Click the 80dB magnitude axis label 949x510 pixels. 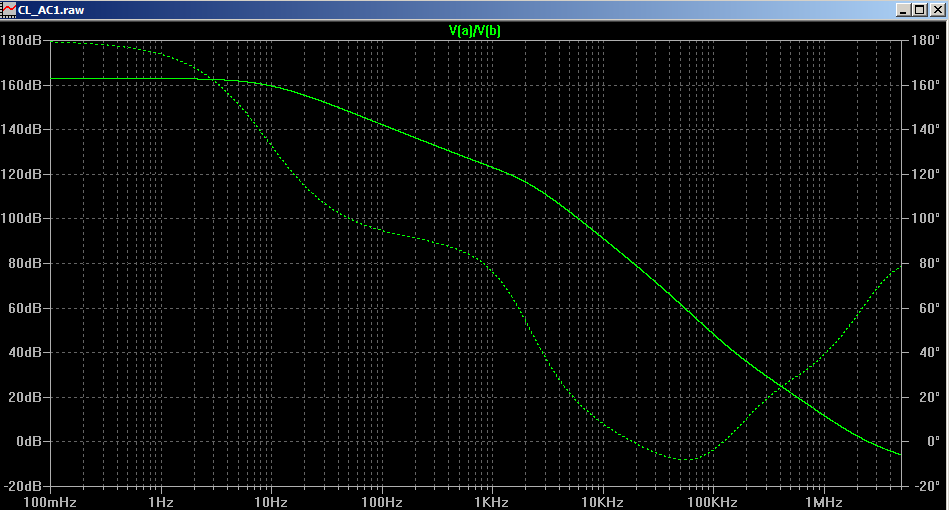24,263
